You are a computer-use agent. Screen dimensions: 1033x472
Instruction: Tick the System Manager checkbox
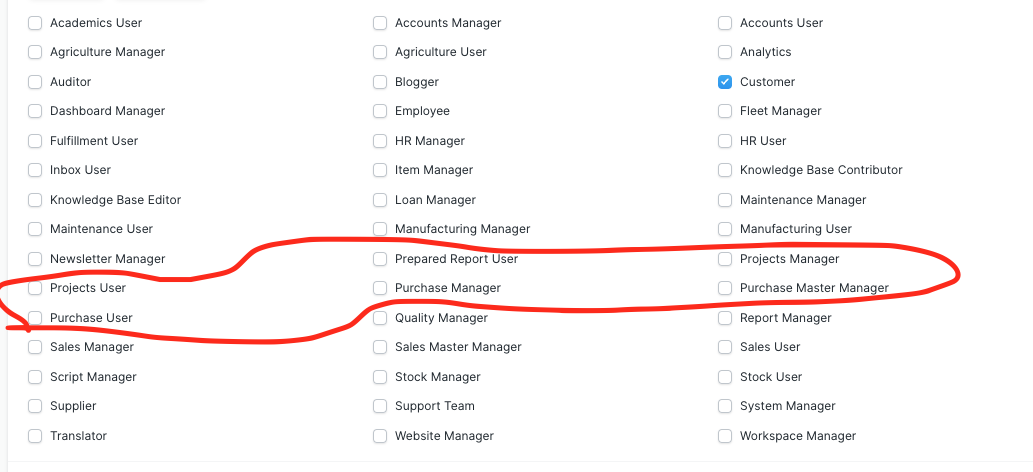pos(725,406)
